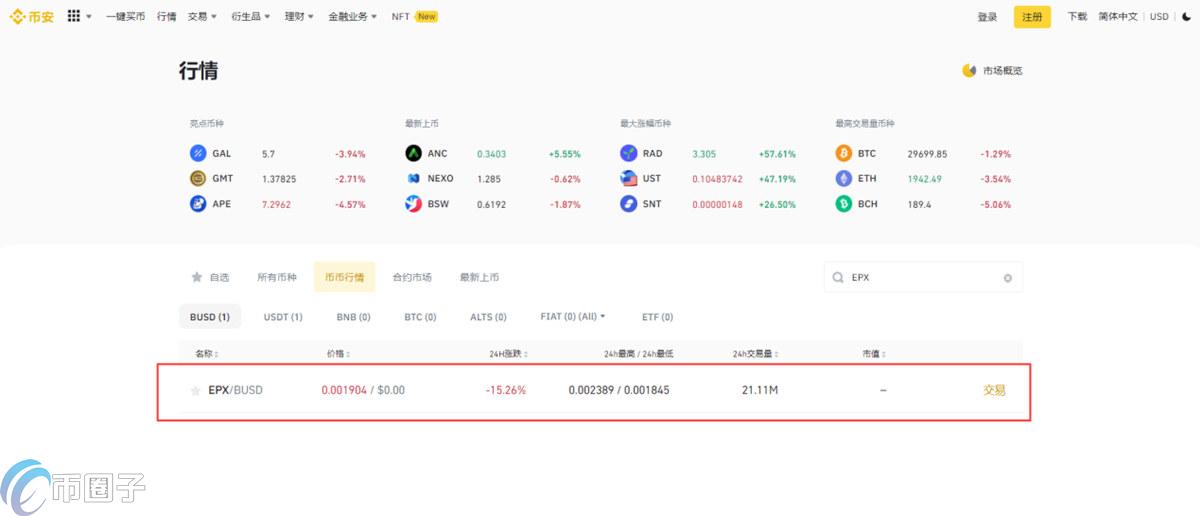Click the SNT coin icon

(x=628, y=204)
